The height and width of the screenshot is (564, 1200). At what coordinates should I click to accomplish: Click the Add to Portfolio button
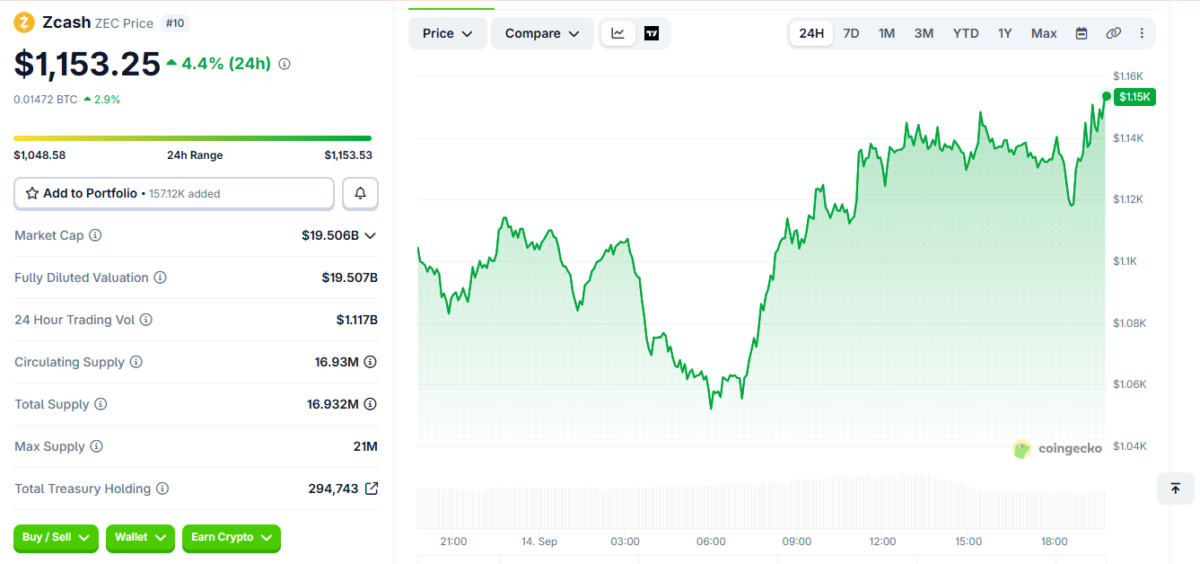coord(174,193)
